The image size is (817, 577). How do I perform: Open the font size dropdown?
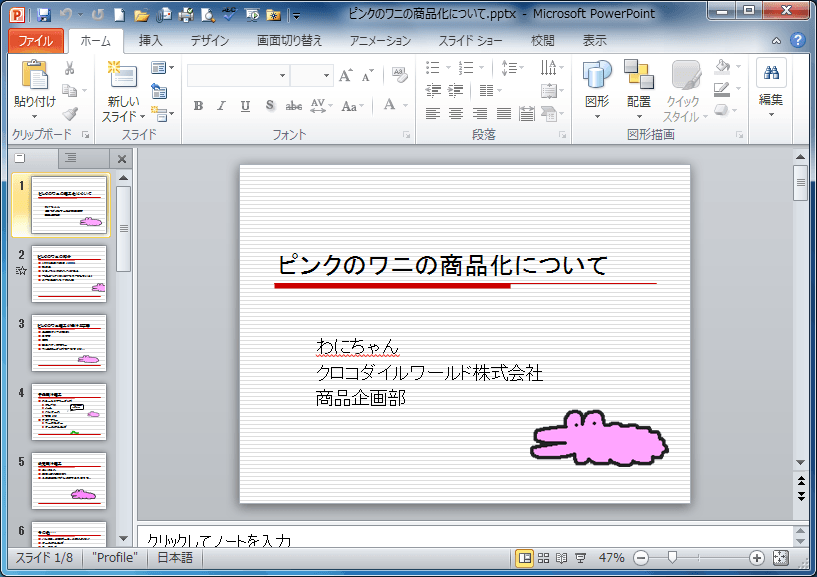(x=326, y=76)
